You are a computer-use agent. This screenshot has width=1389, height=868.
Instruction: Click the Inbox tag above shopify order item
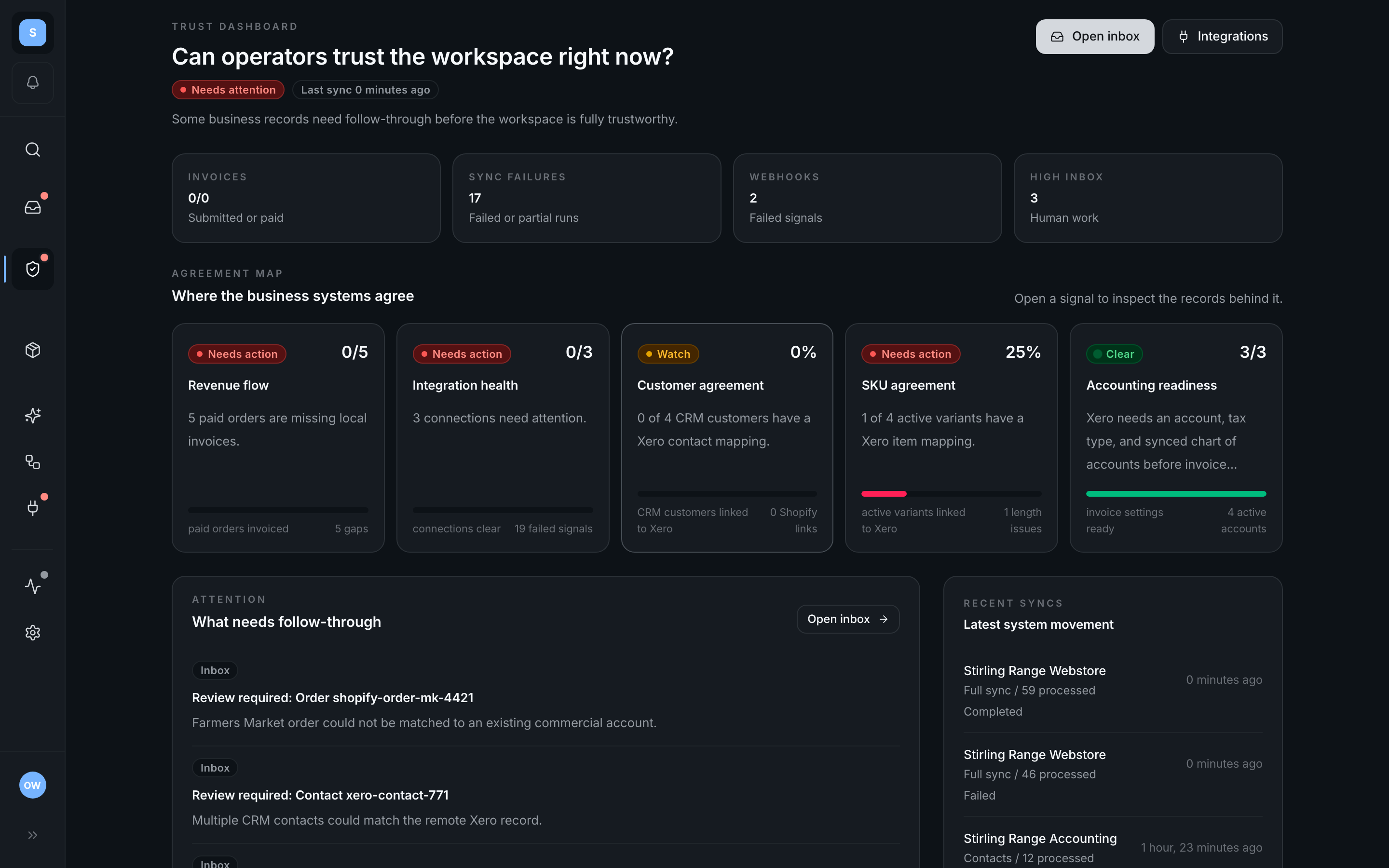coord(215,670)
